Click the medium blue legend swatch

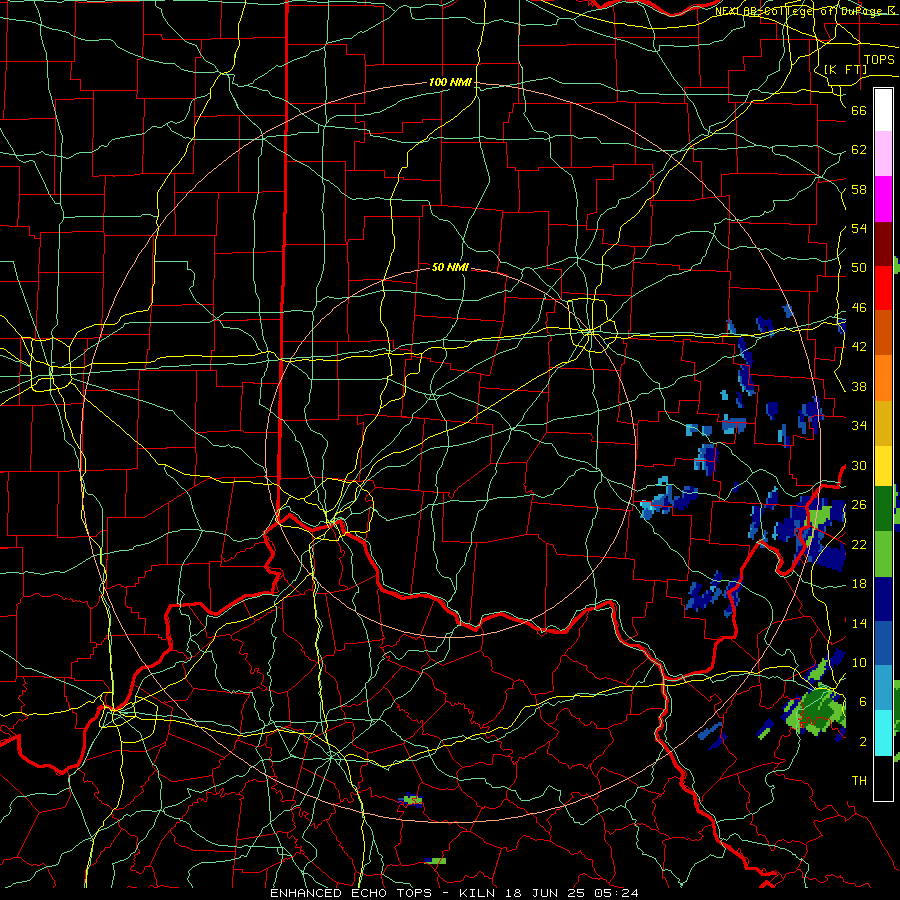click(883, 643)
